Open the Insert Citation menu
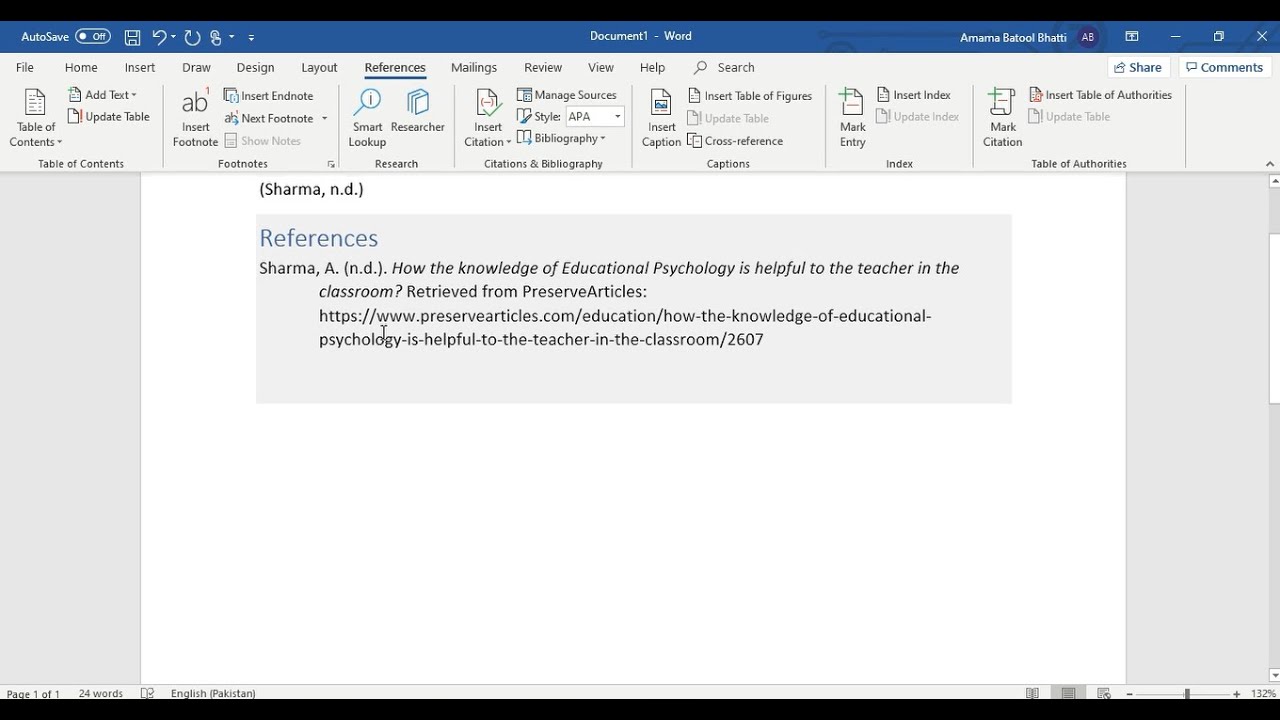 [488, 118]
